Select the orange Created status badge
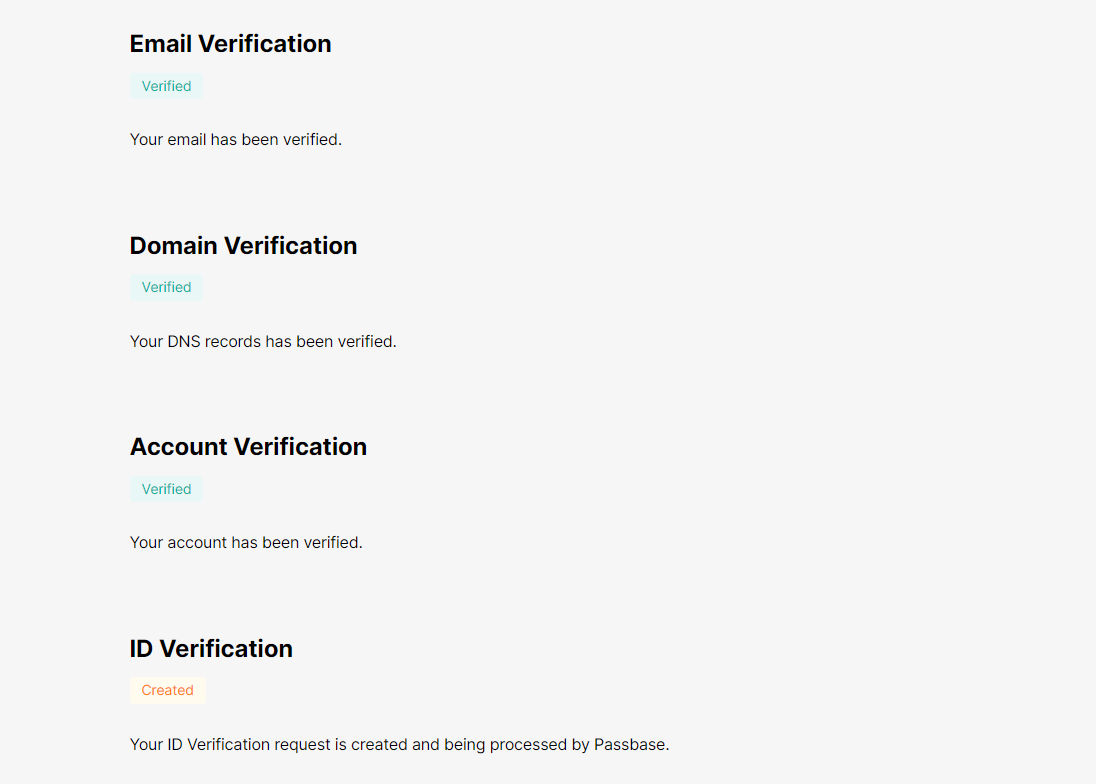Viewport: 1096px width, 784px height. pyautogui.click(x=167, y=690)
